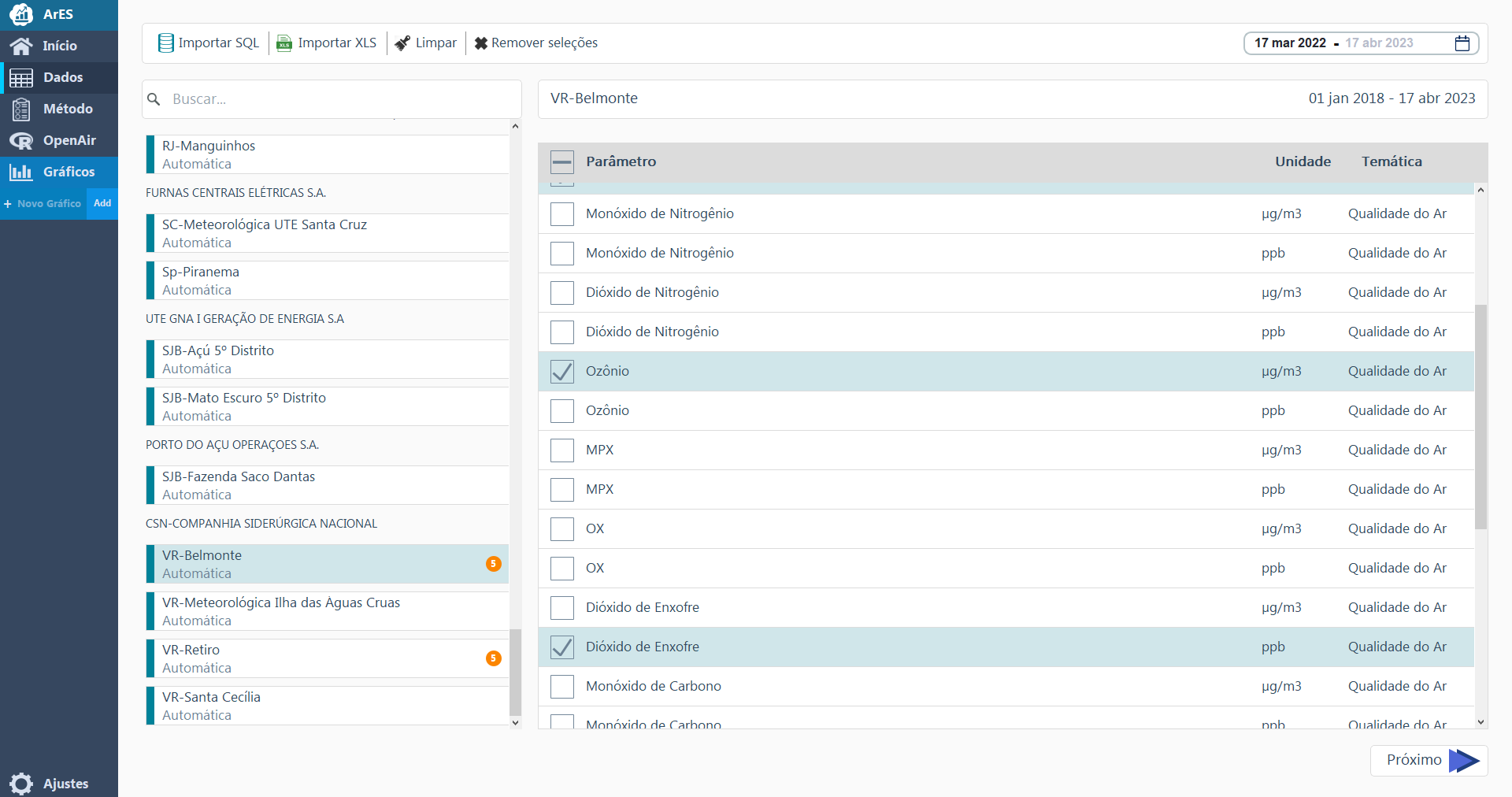Select the Dados section in sidebar
Image resolution: width=1512 pixels, height=797 pixels.
coord(58,77)
